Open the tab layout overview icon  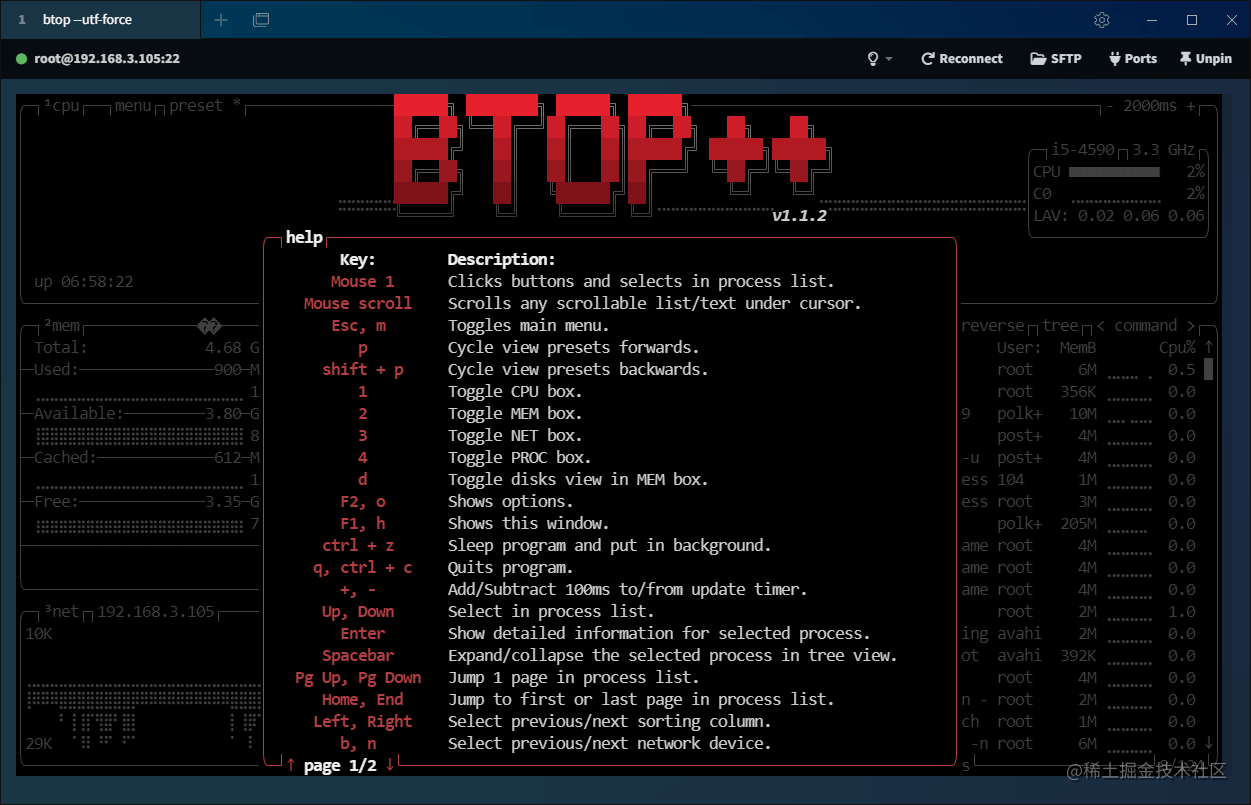[261, 20]
